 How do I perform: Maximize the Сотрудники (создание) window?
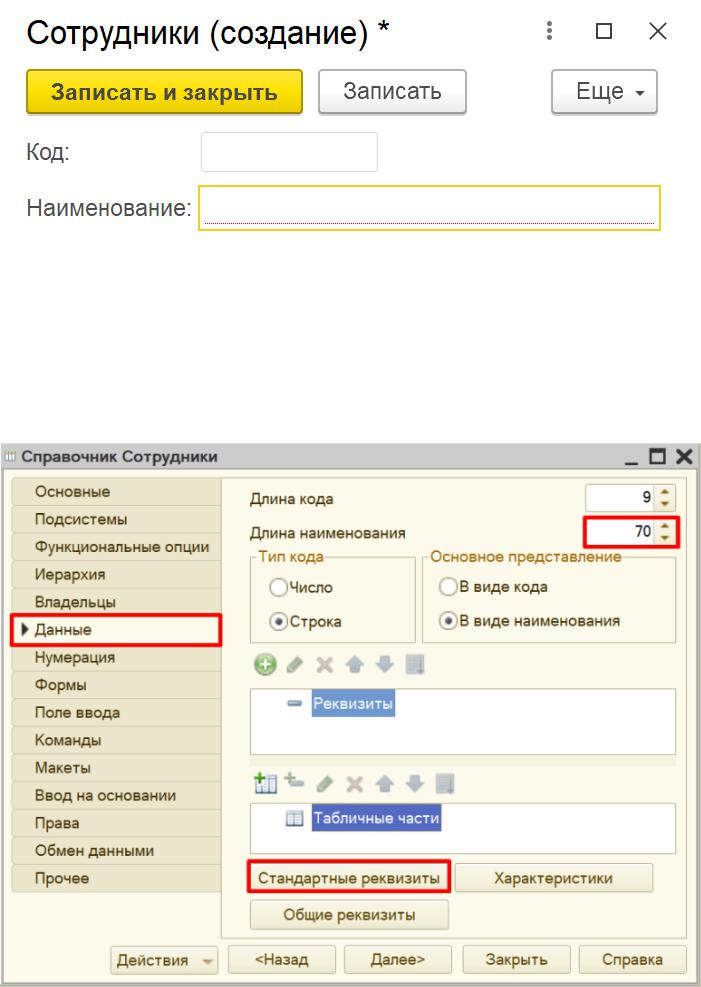point(604,31)
